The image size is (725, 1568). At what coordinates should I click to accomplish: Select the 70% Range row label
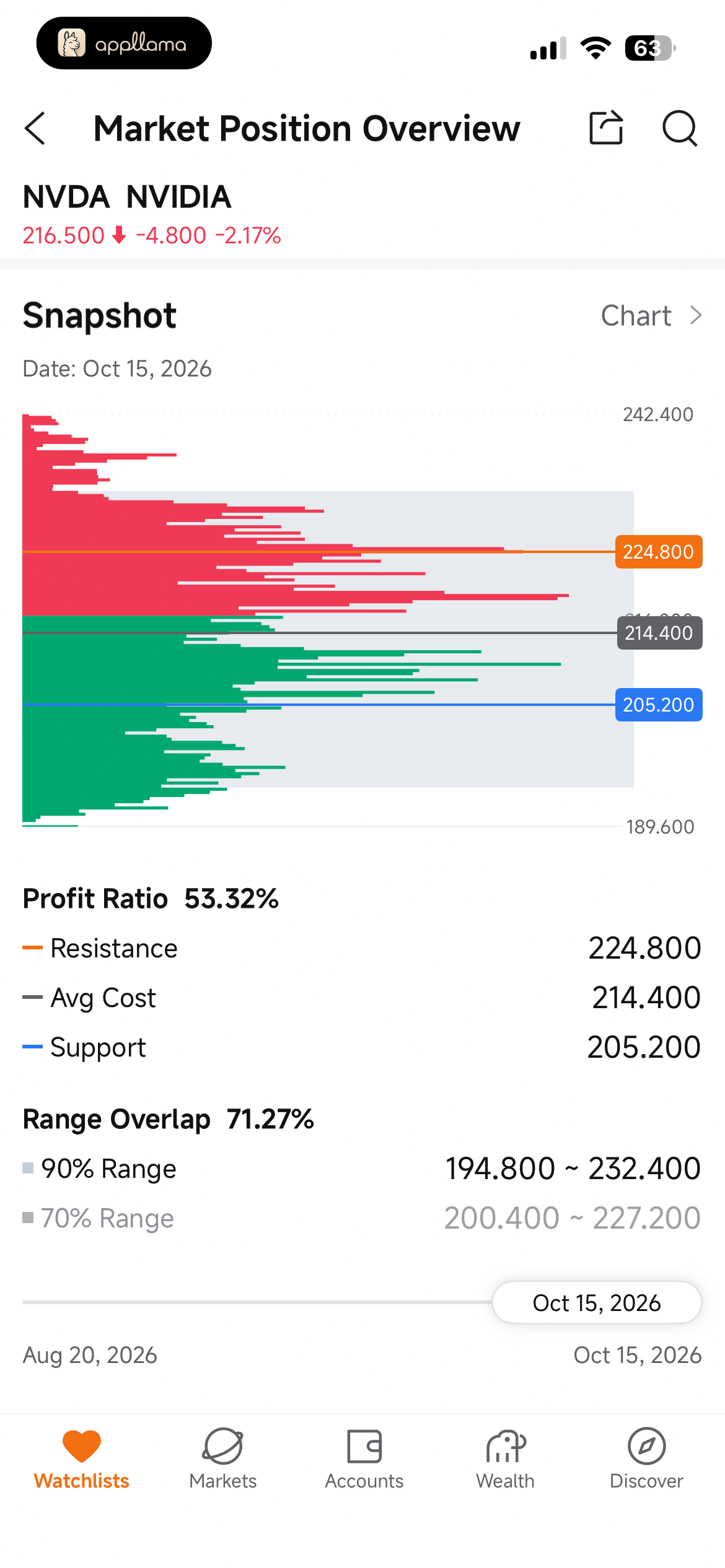tap(107, 1218)
